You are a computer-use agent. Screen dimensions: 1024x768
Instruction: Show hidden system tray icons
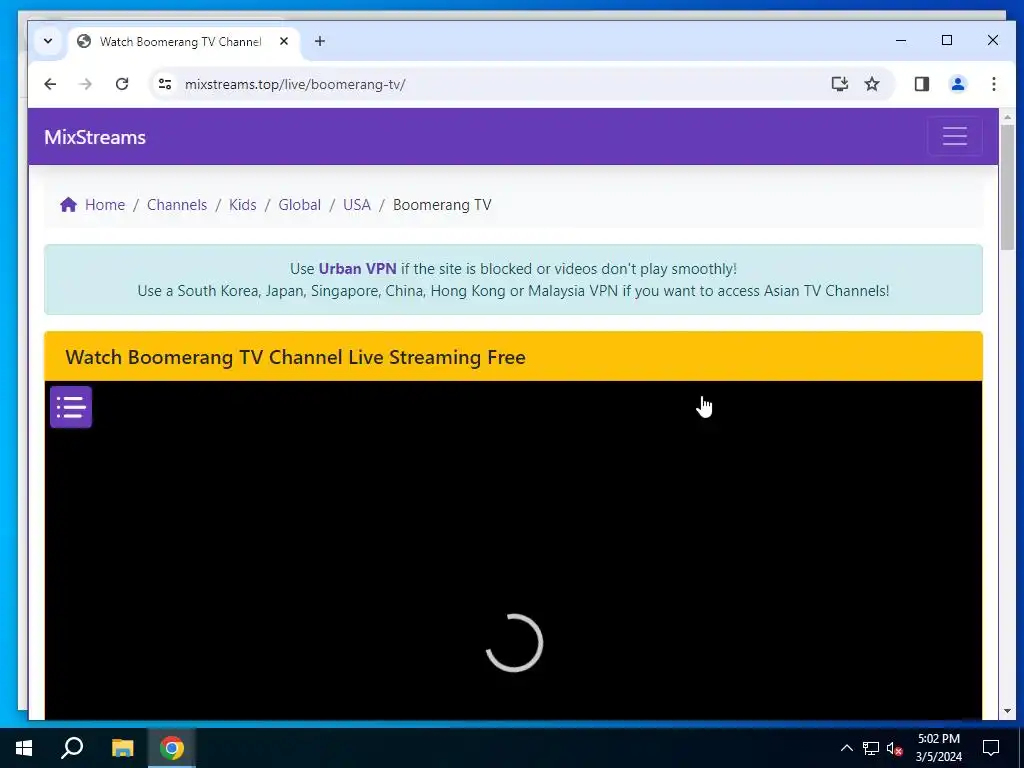pyautogui.click(x=846, y=748)
